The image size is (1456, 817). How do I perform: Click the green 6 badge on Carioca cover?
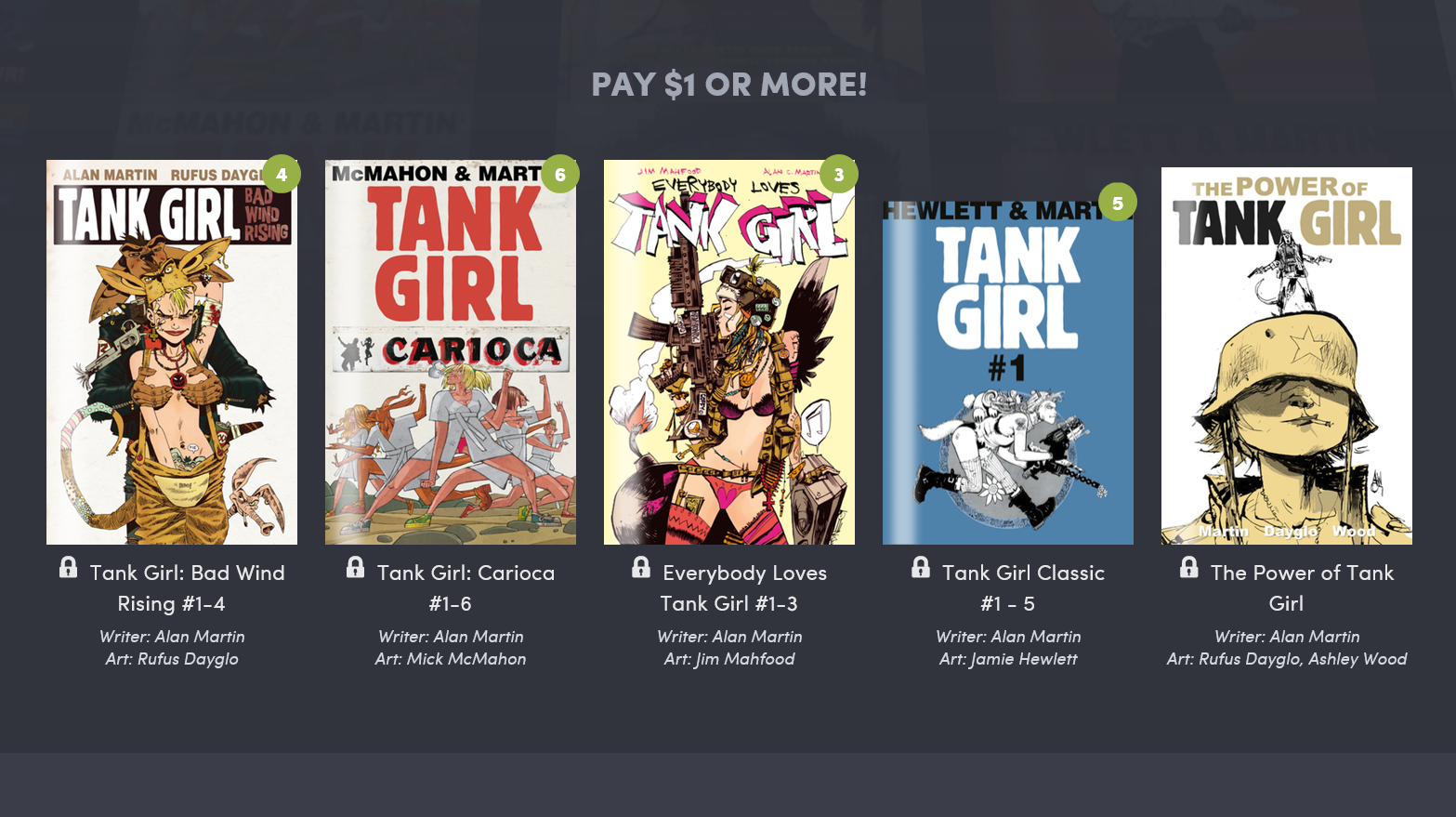coord(560,174)
